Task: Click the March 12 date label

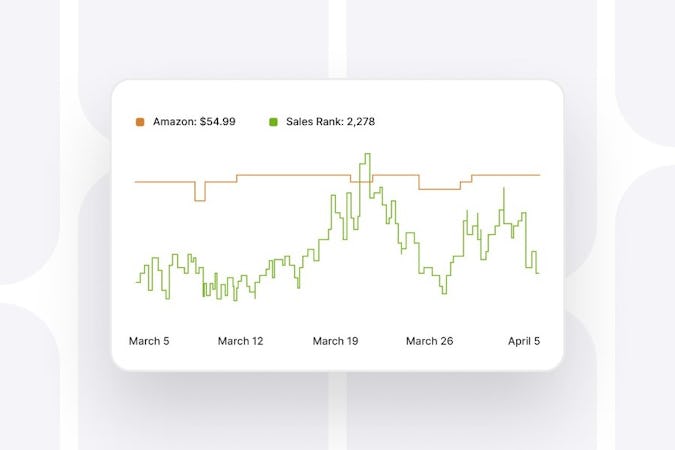Action: (241, 341)
